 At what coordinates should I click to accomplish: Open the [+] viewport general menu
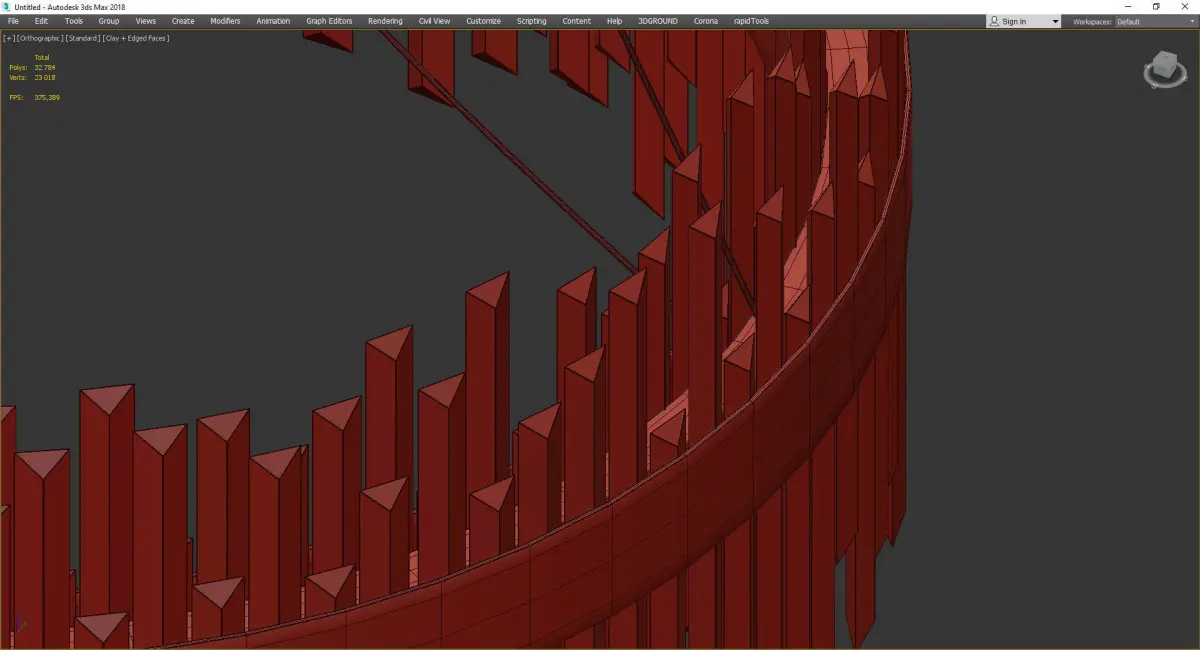pyautogui.click(x=8, y=38)
